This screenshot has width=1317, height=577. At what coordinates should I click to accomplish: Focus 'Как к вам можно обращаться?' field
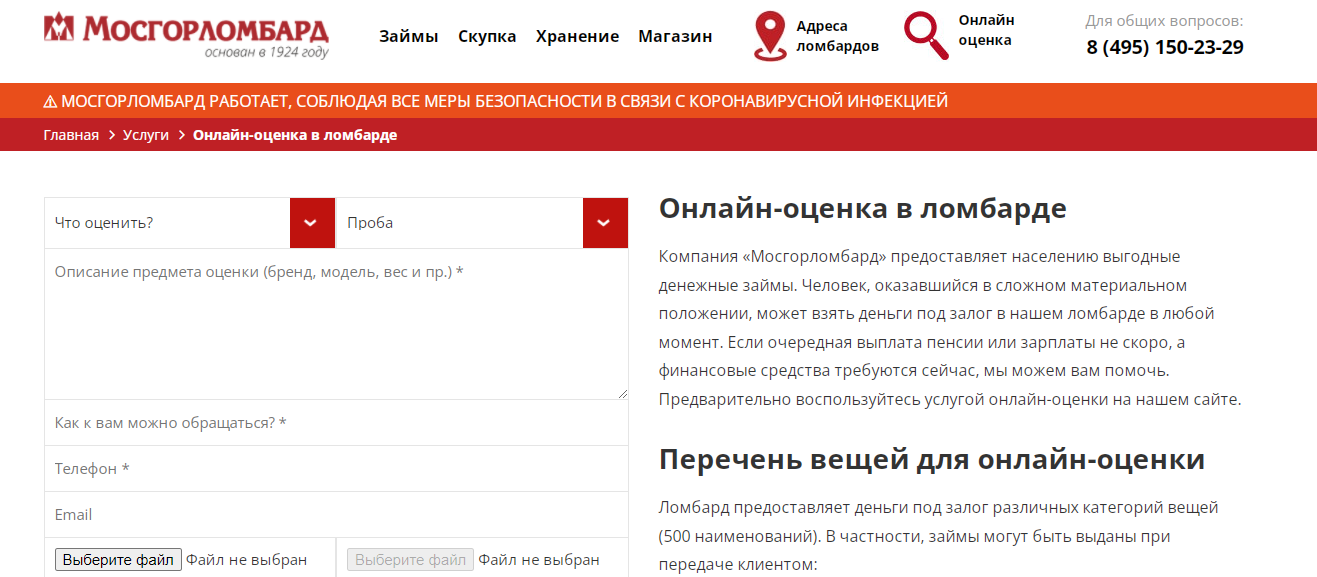(x=336, y=423)
